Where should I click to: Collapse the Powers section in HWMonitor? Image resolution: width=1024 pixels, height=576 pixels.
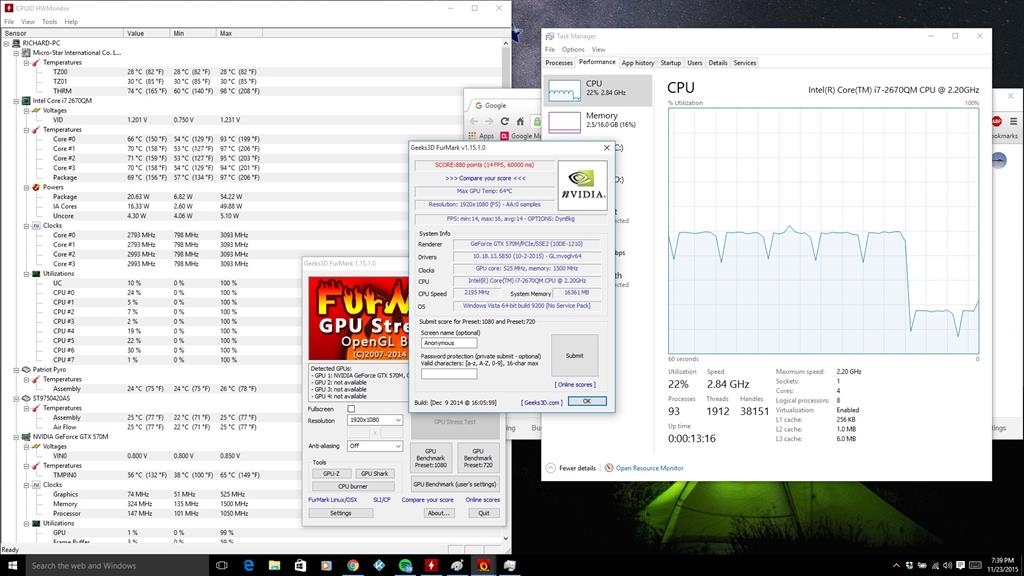click(x=26, y=187)
